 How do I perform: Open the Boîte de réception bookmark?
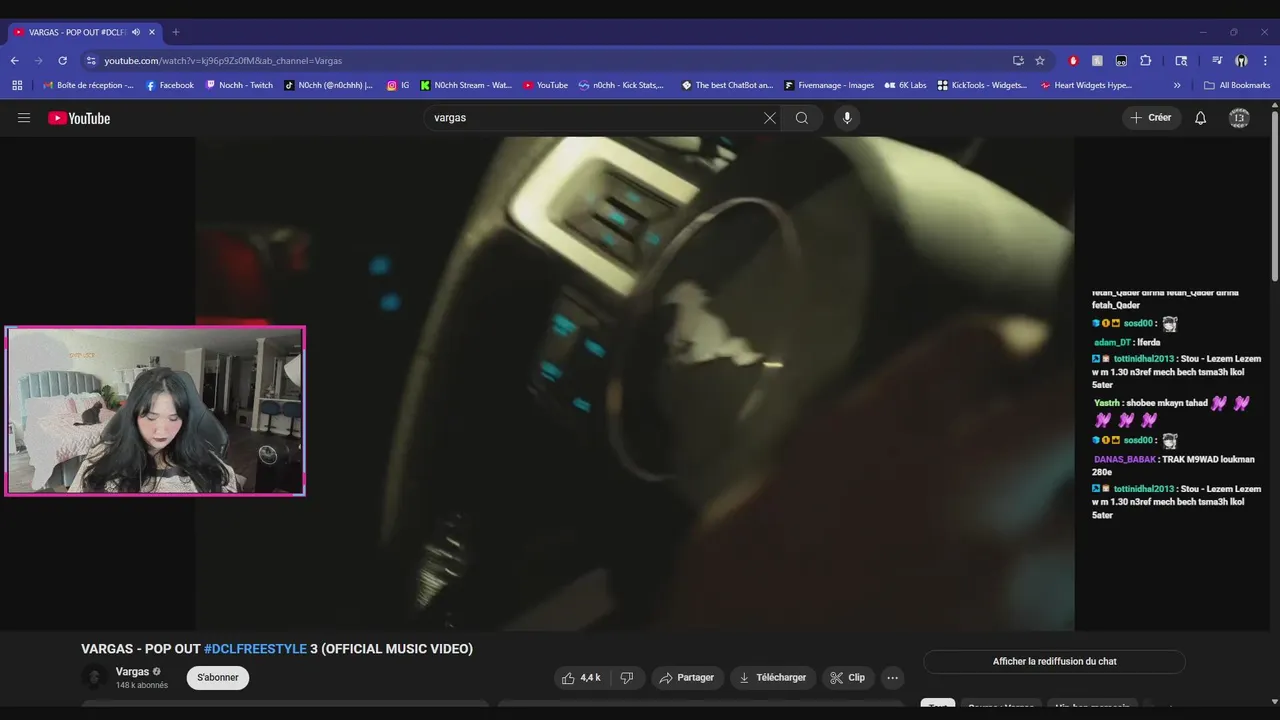88,85
